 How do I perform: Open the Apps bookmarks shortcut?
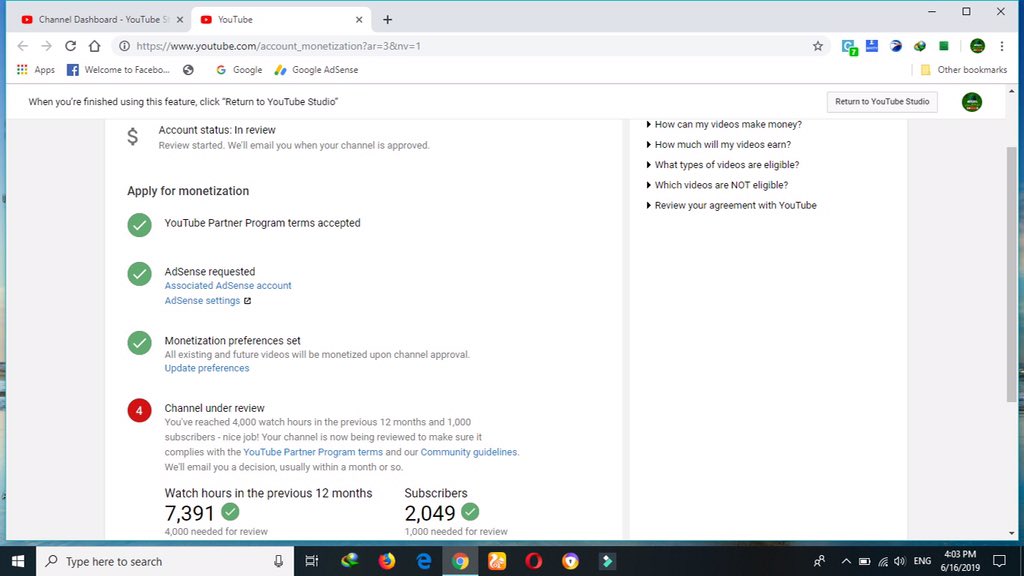(36, 70)
